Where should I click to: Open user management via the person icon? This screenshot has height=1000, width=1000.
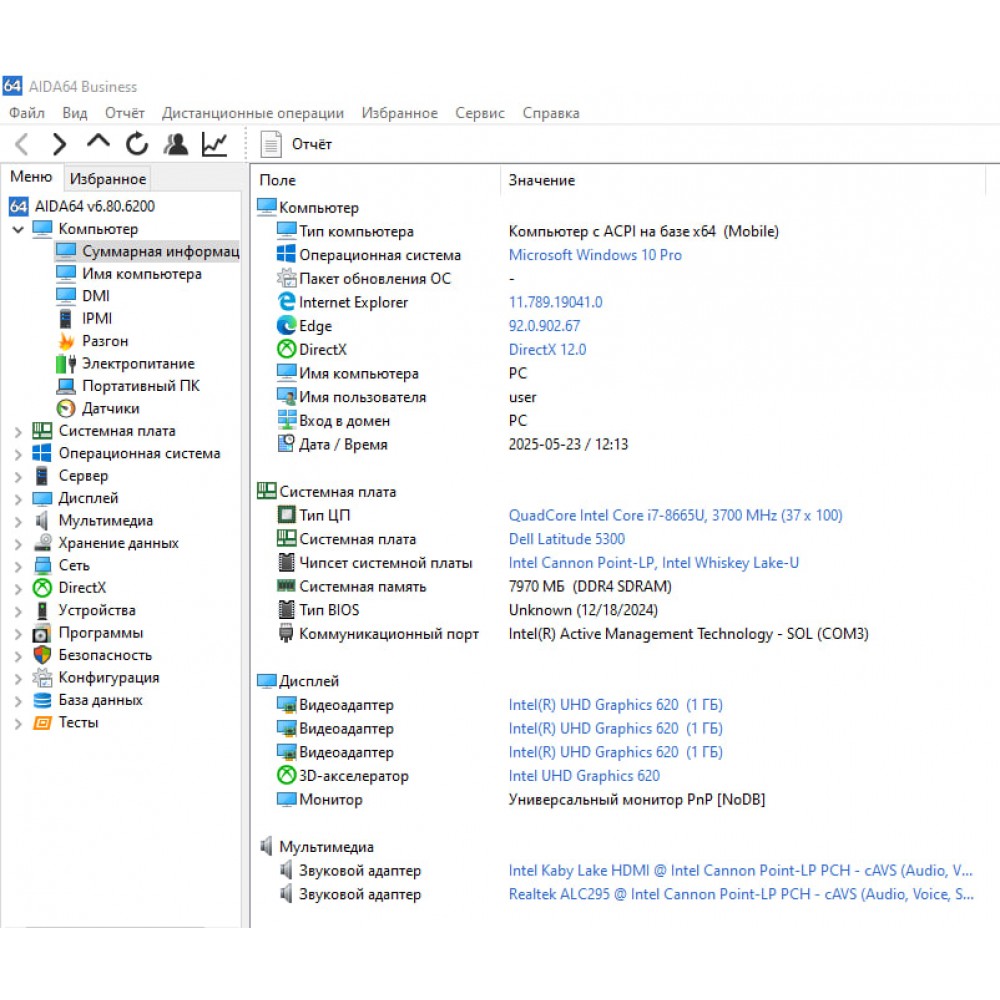175,144
